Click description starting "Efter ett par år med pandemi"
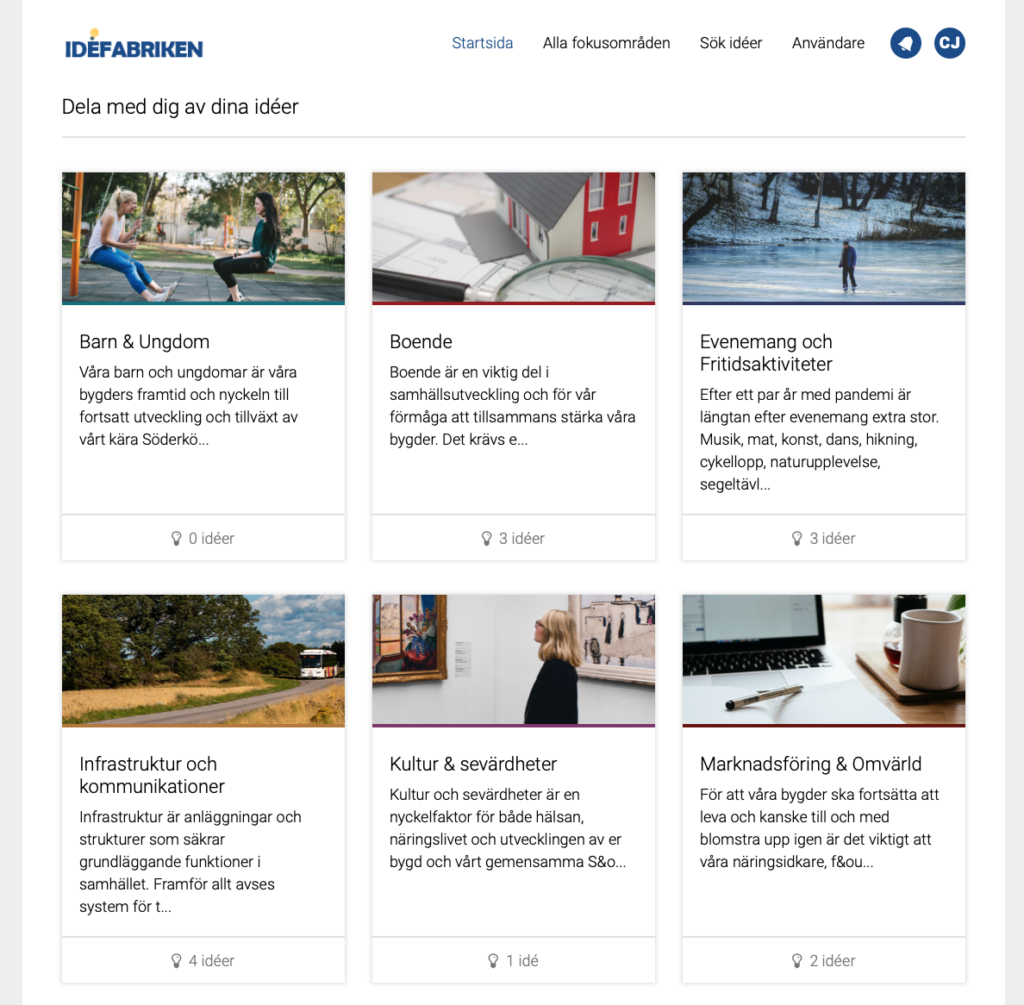This screenshot has height=1005, width=1024. pyautogui.click(x=819, y=439)
